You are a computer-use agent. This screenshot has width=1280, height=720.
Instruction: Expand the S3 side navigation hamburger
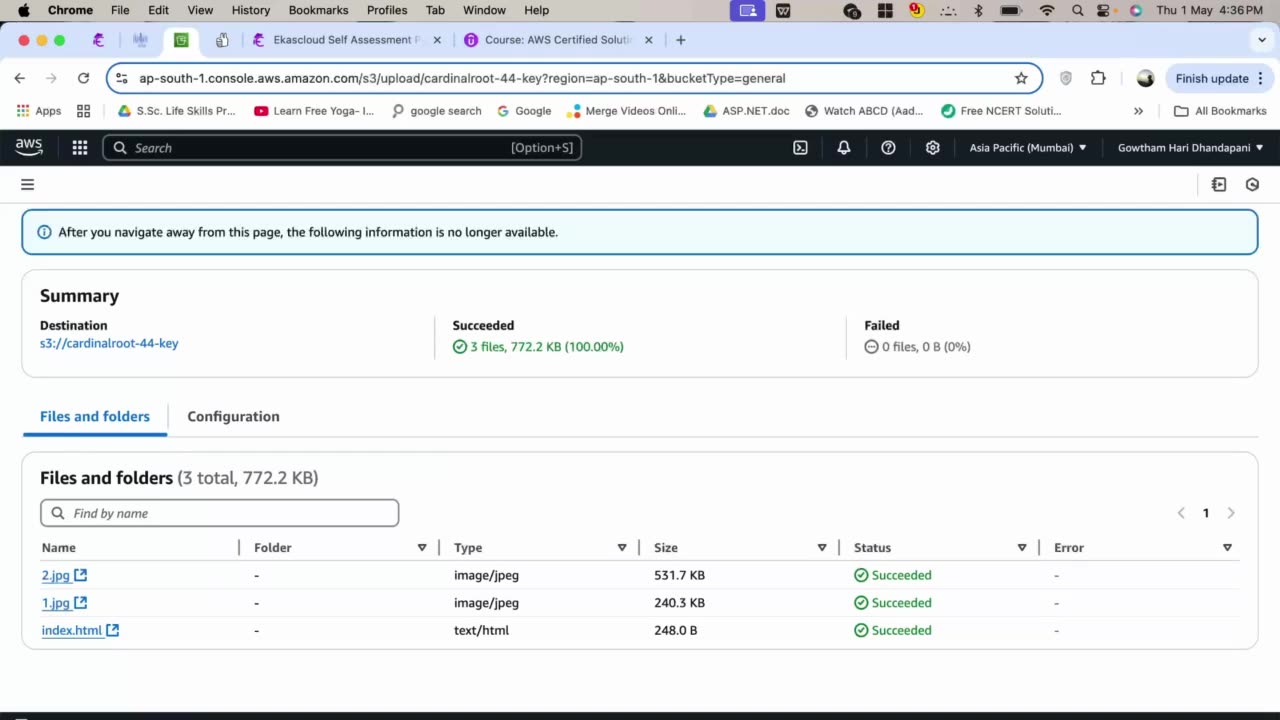pos(28,184)
